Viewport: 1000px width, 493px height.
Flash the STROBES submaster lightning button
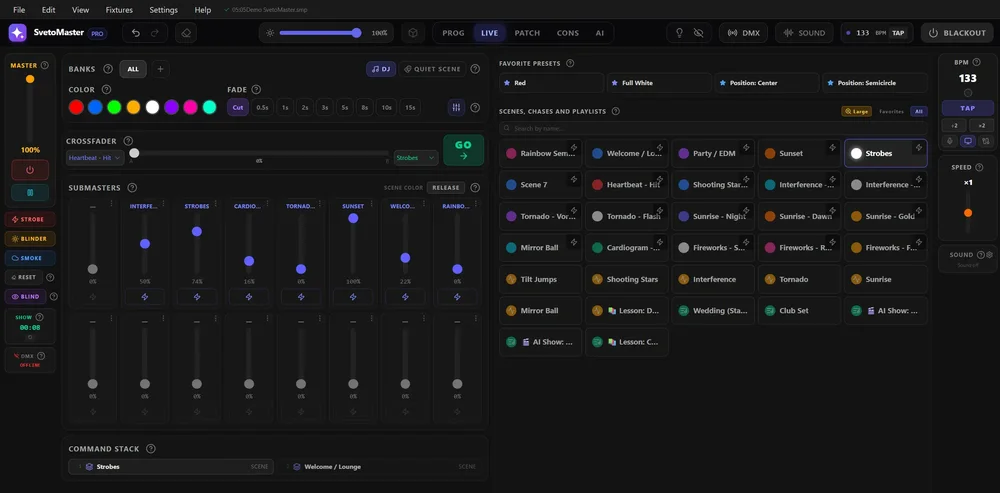[197, 297]
